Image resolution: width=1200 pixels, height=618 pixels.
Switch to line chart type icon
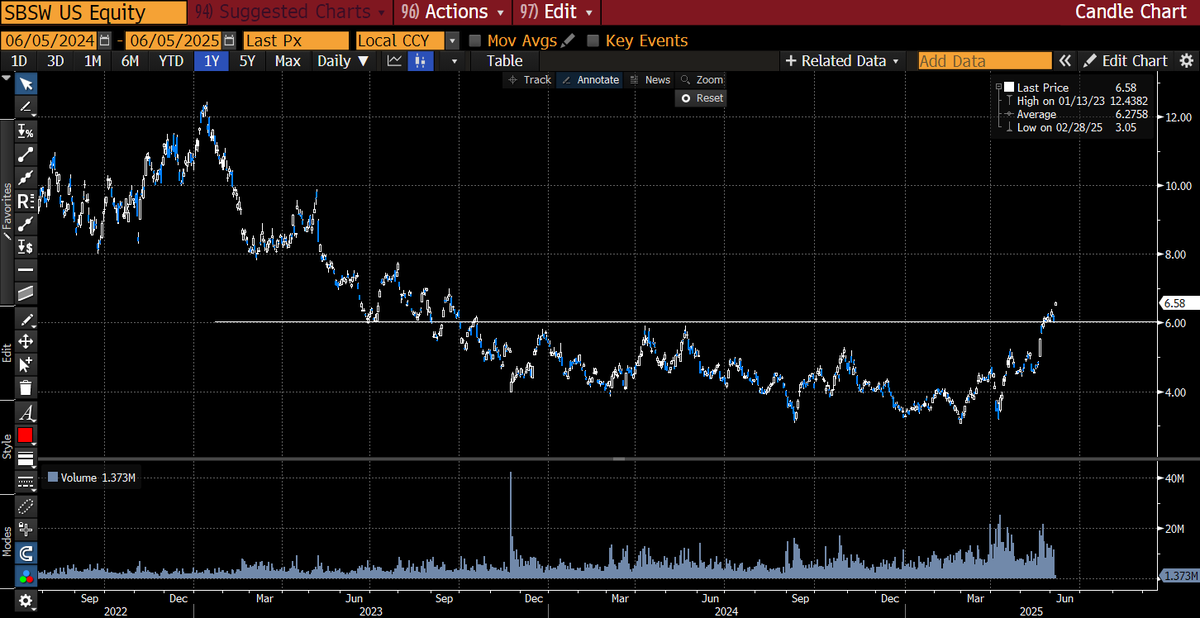[395, 61]
